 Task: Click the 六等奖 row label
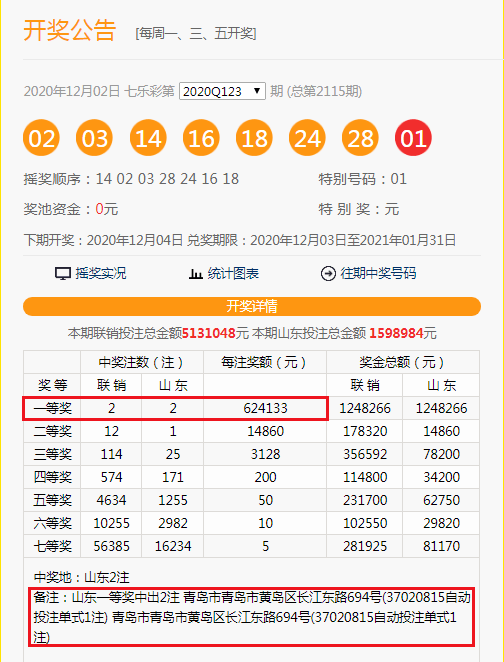click(52, 523)
